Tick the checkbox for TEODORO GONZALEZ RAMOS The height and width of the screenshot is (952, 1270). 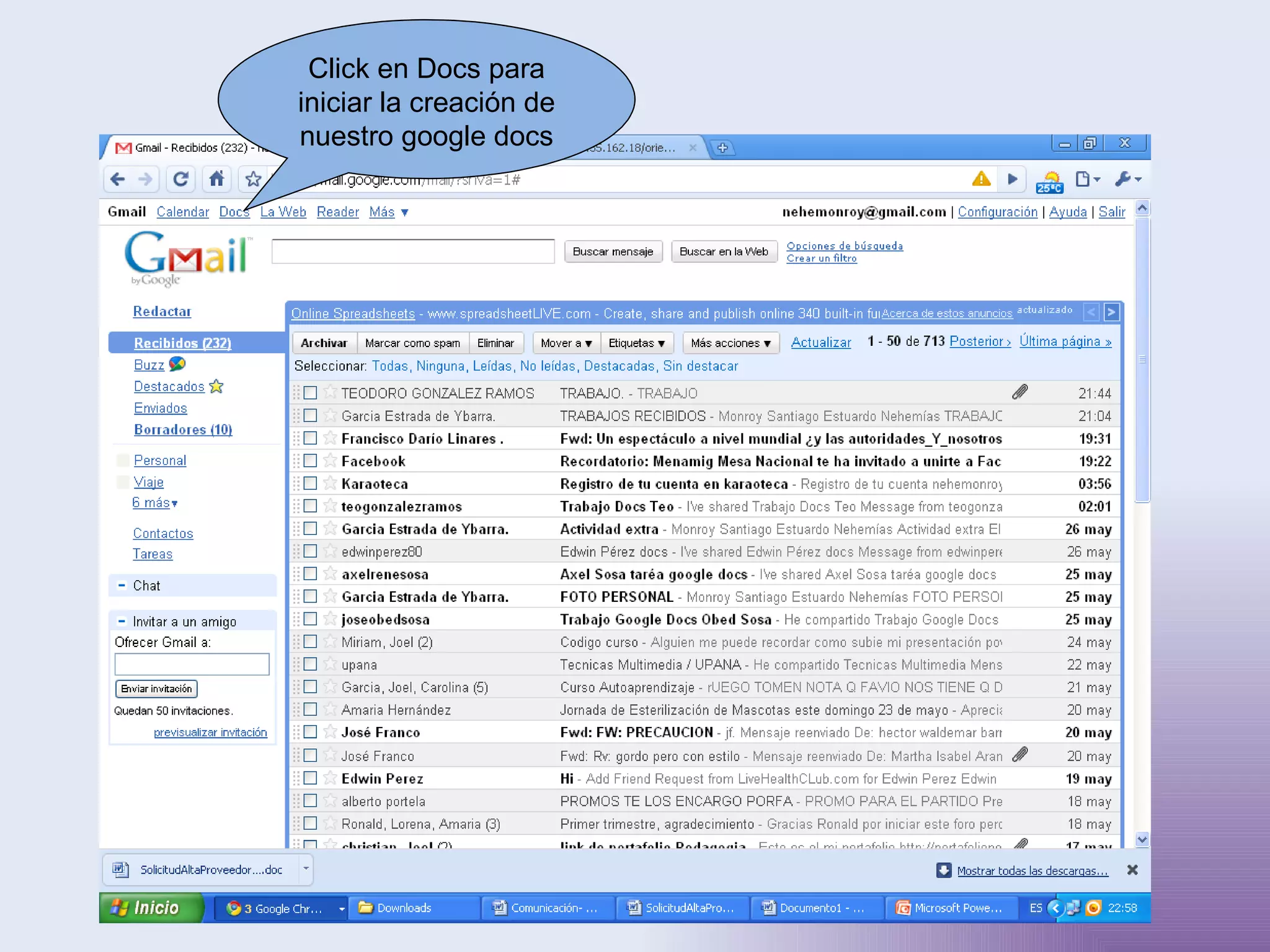tap(311, 392)
